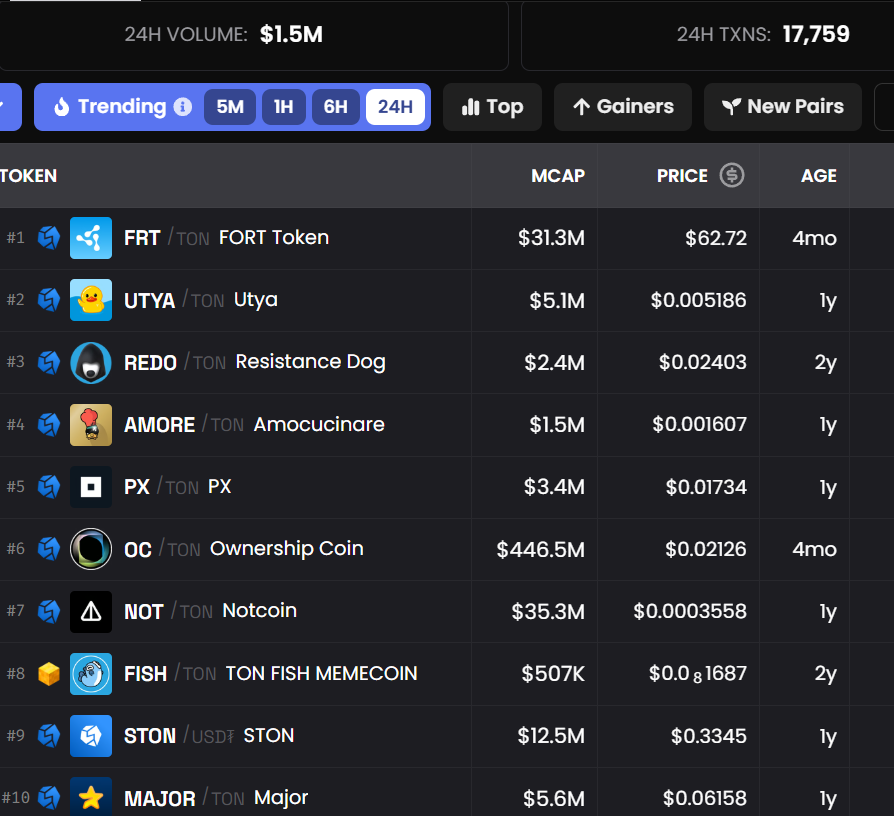
Task: Select the 5M trending timeframe
Action: pos(230,107)
